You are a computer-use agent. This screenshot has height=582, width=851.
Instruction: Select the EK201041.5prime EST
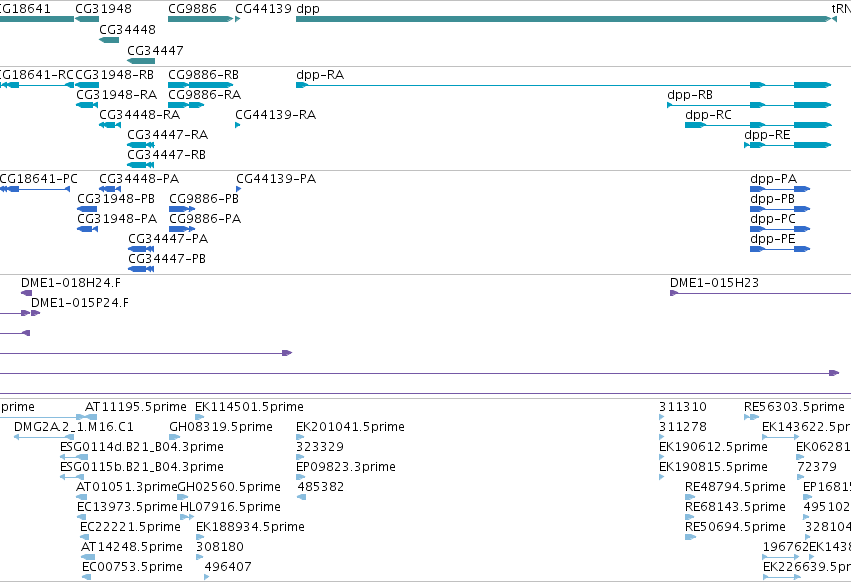[300, 437]
